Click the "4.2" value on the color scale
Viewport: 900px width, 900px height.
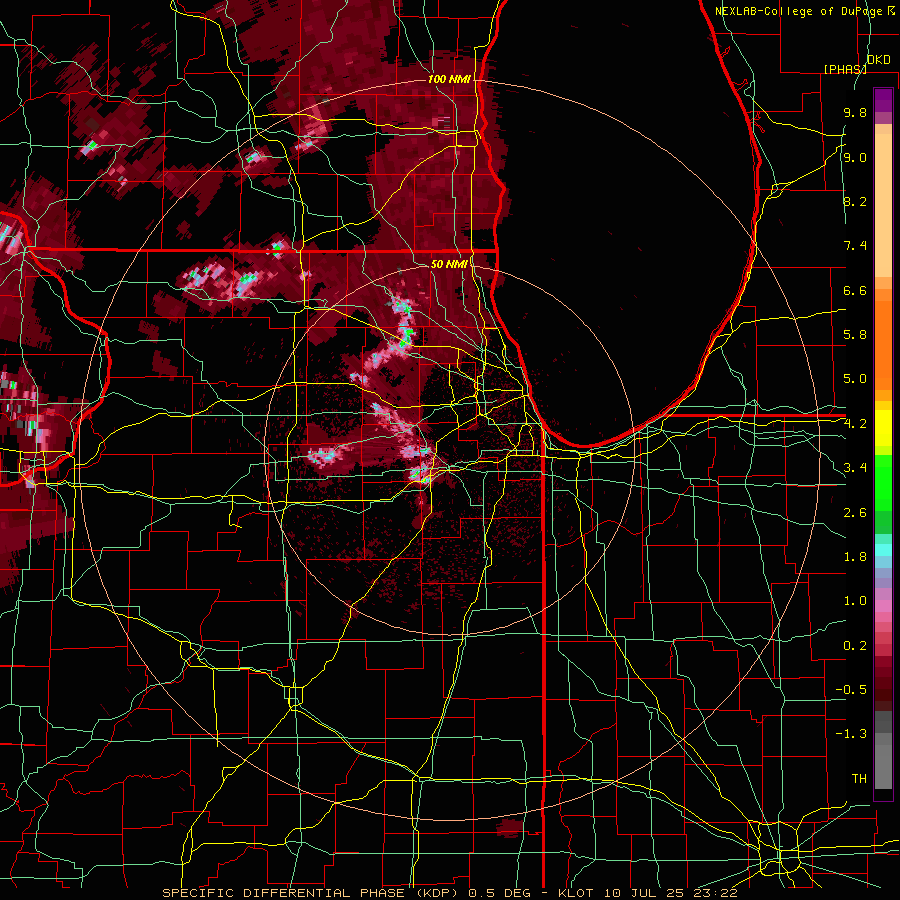click(x=855, y=424)
